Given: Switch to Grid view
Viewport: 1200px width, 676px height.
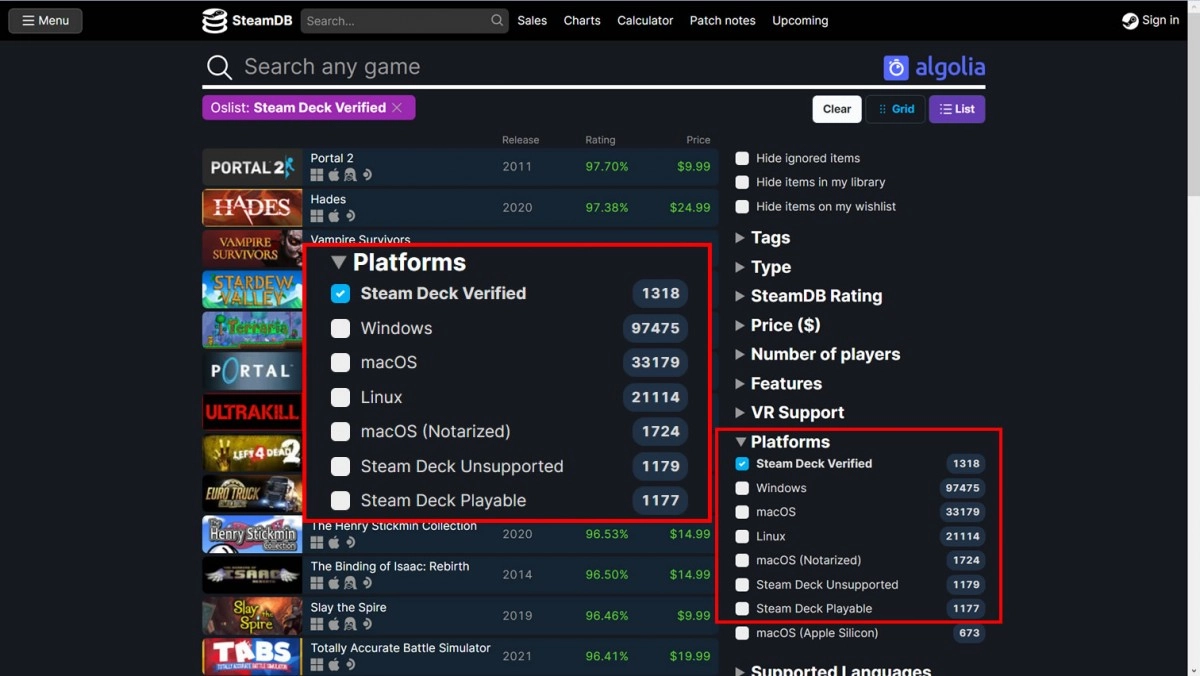Looking at the screenshot, I should click(x=895, y=109).
